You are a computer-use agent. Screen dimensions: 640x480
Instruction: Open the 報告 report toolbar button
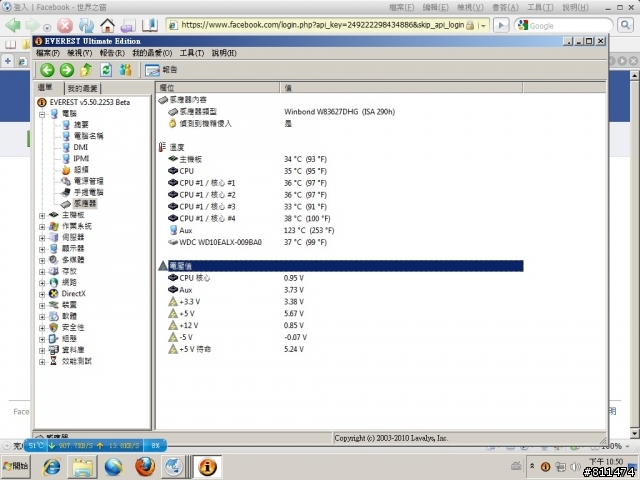[x=161, y=70]
